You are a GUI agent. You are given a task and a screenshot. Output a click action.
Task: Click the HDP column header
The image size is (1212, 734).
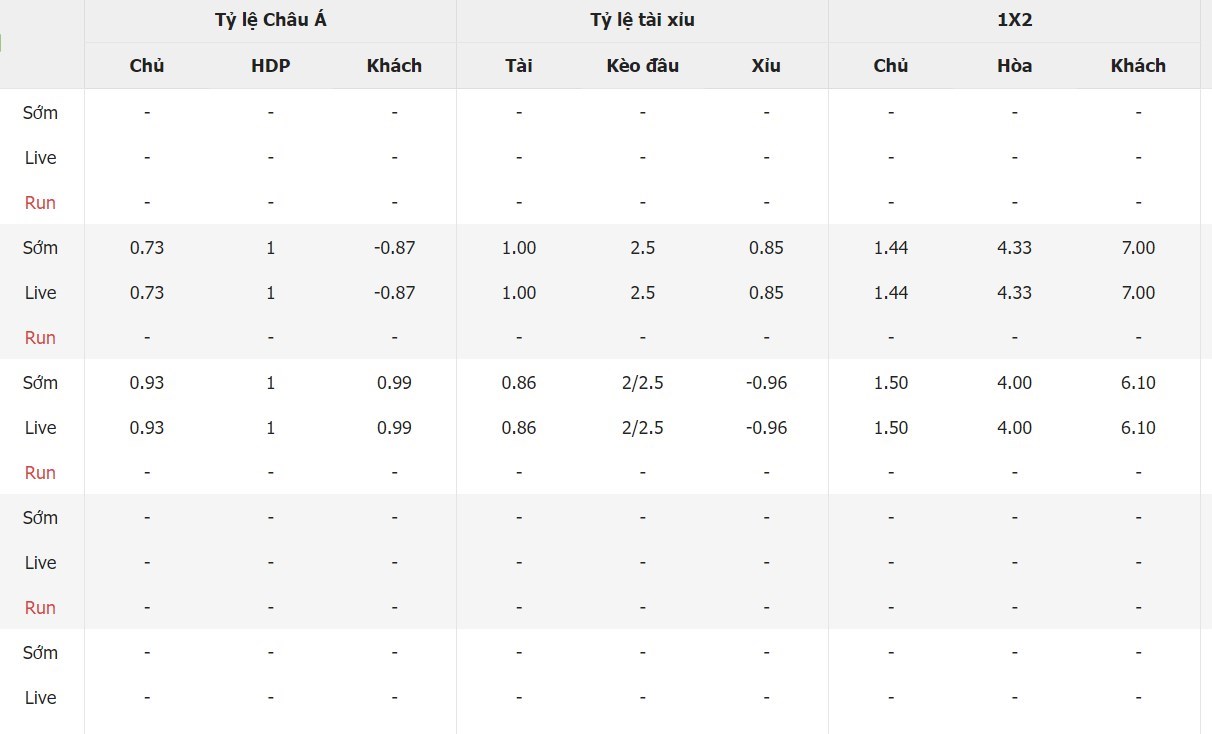[x=271, y=66]
